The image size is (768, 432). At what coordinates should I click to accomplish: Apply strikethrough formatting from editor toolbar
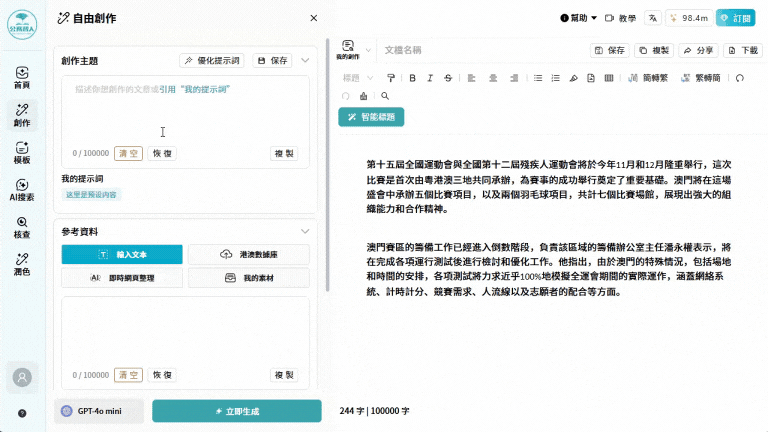tap(447, 77)
